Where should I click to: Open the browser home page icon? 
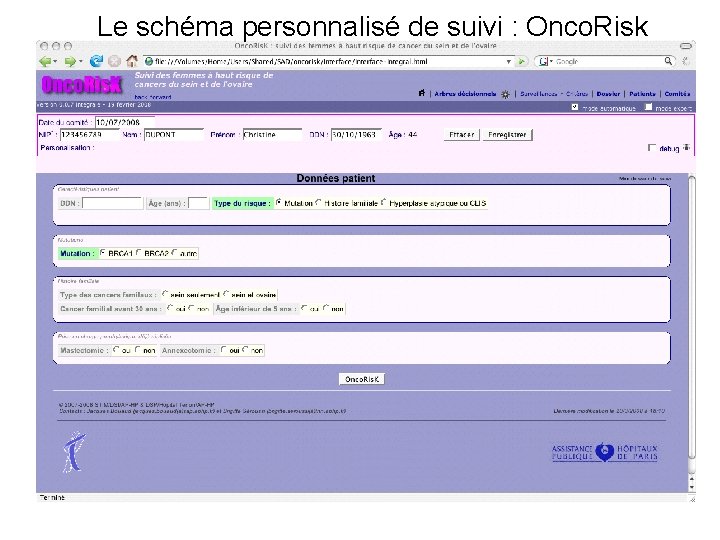coord(132,61)
